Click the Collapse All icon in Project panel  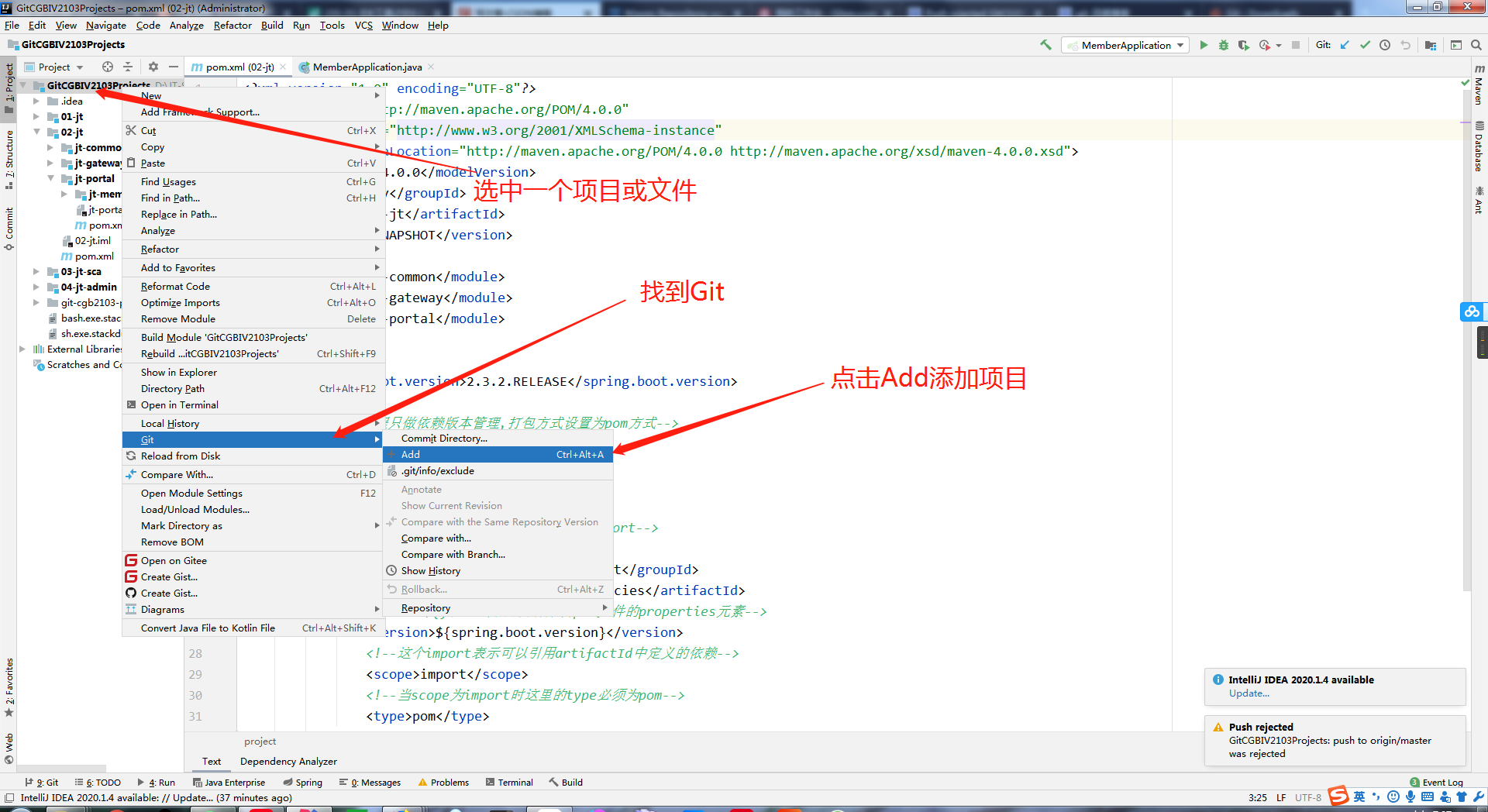coord(128,67)
